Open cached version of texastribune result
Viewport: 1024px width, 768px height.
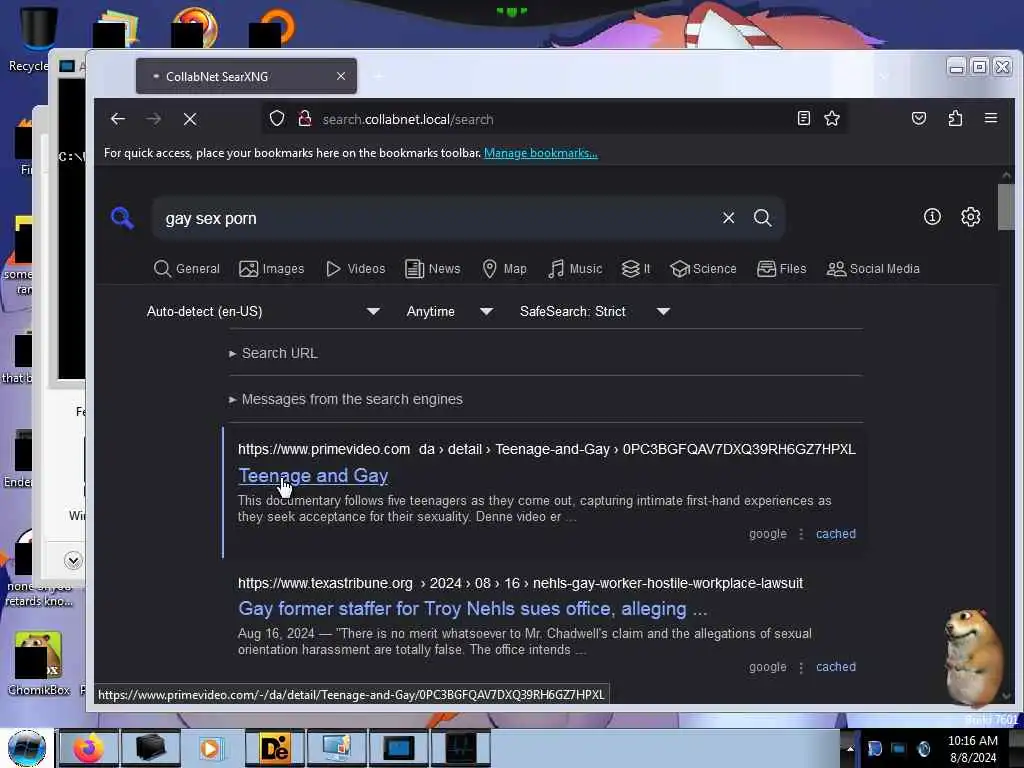click(835, 667)
